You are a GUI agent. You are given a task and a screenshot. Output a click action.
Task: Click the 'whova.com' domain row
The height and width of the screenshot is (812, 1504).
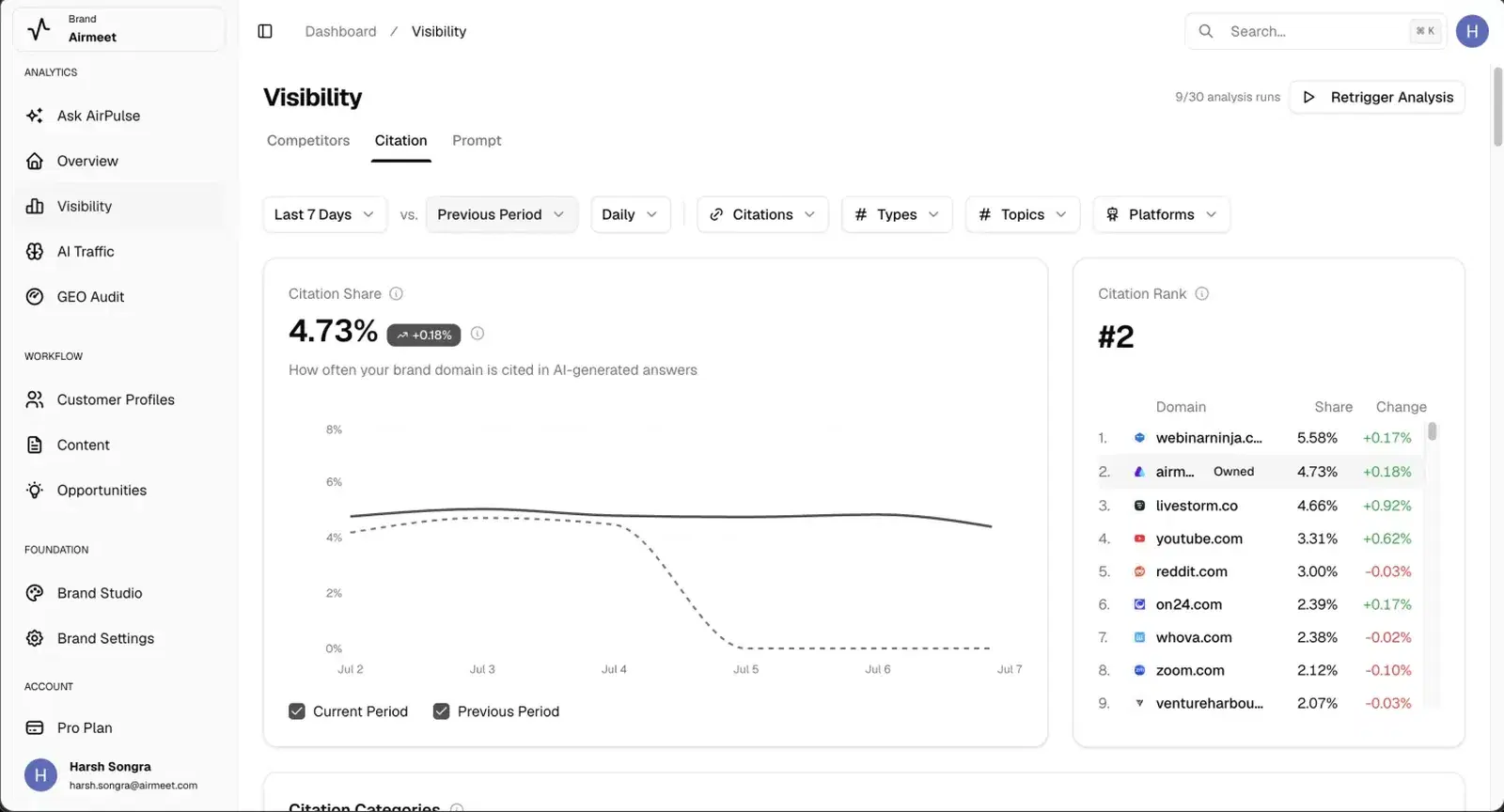[1261, 637]
